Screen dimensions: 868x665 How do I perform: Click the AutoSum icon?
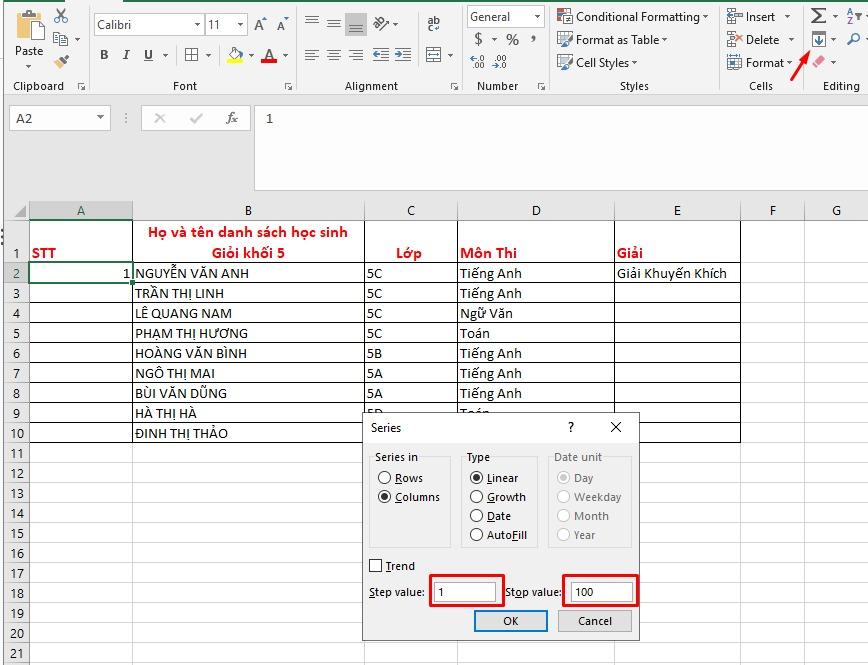pyautogui.click(x=819, y=16)
